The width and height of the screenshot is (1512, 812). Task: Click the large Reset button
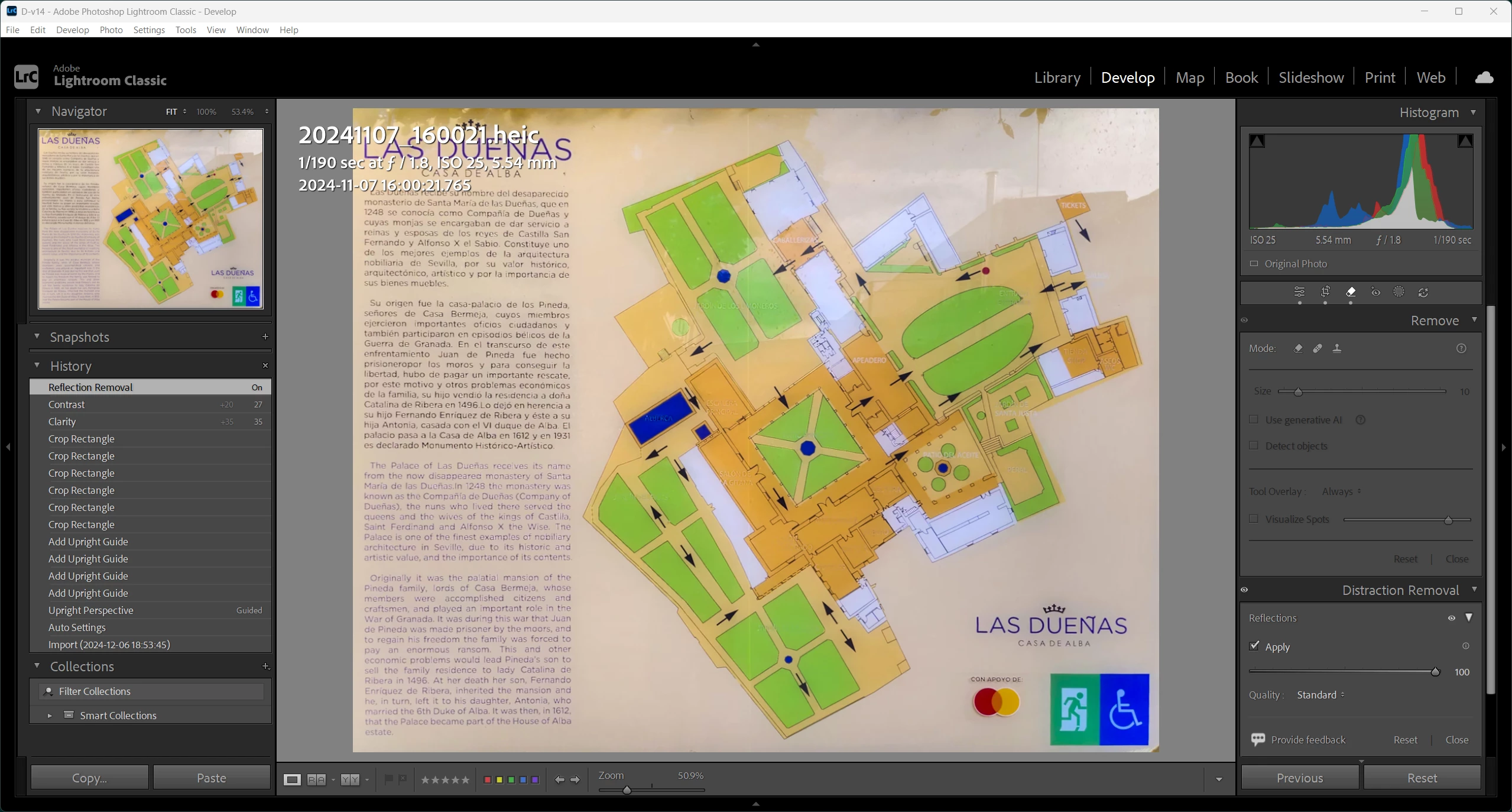[x=1422, y=778]
